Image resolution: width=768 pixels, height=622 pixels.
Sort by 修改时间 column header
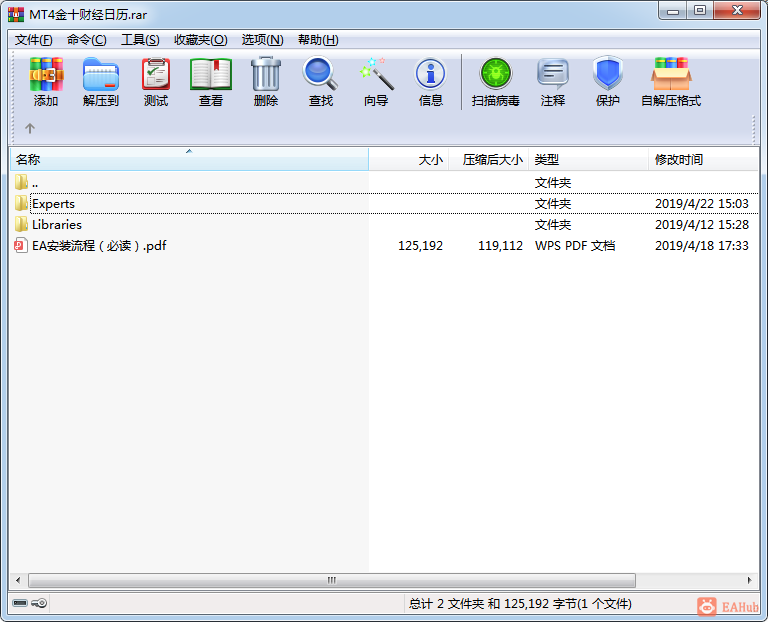[x=703, y=160]
